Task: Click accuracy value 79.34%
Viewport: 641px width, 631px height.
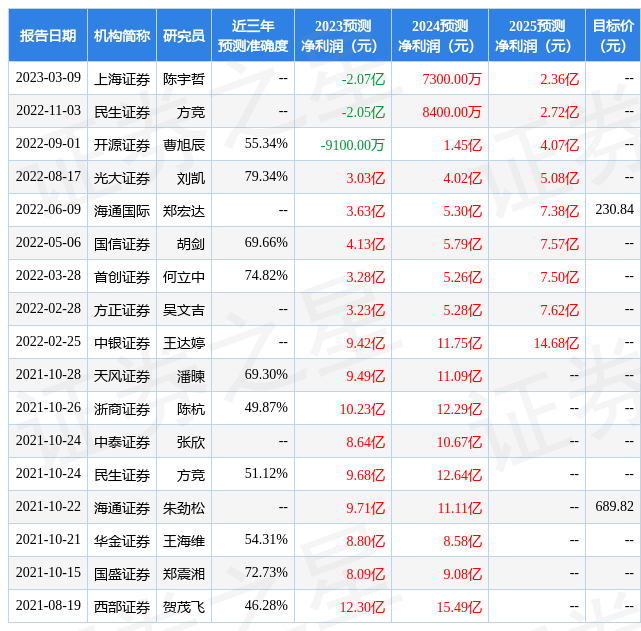Action: [x=266, y=177]
